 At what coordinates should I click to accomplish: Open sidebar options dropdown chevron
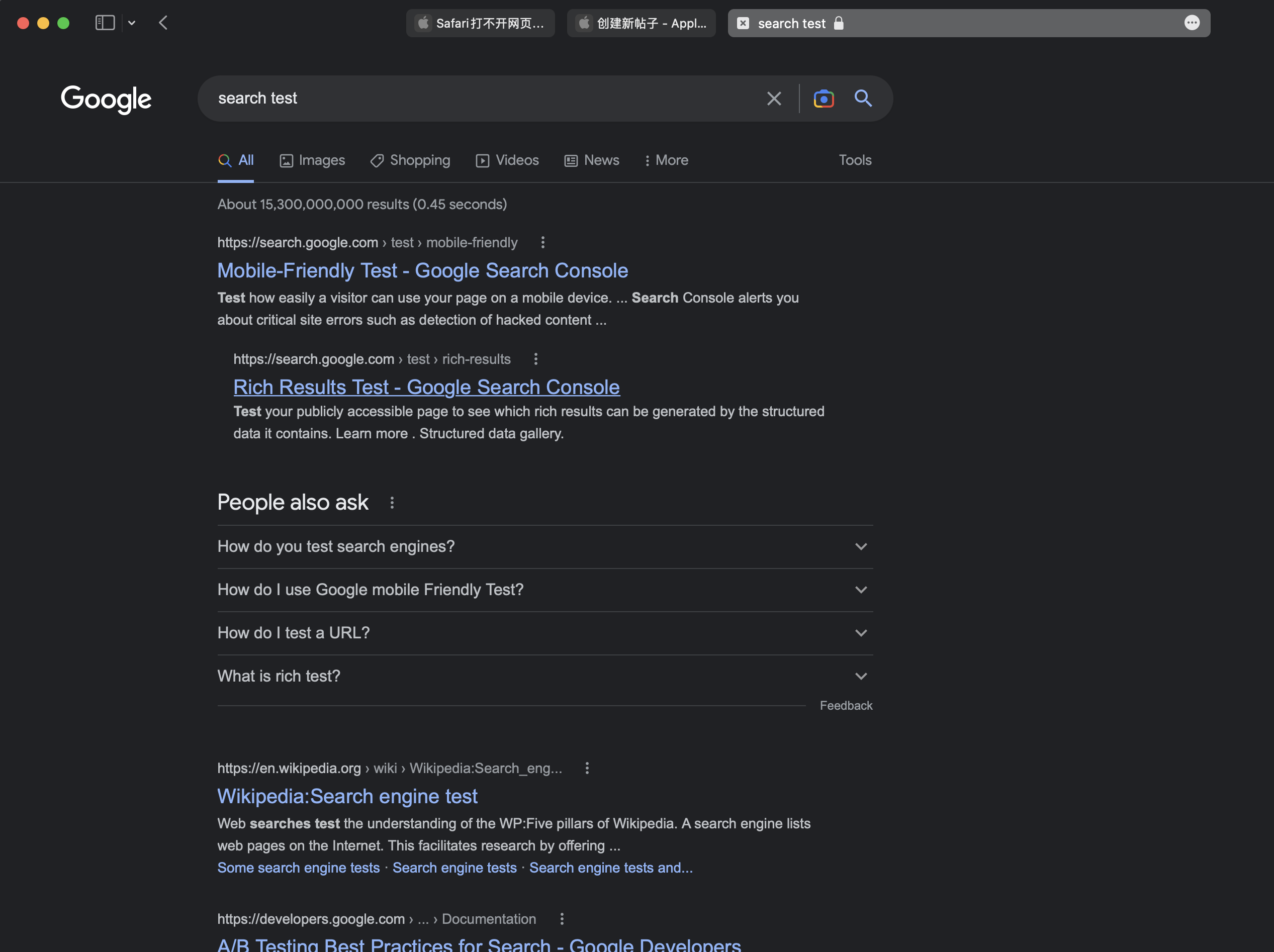coord(132,23)
